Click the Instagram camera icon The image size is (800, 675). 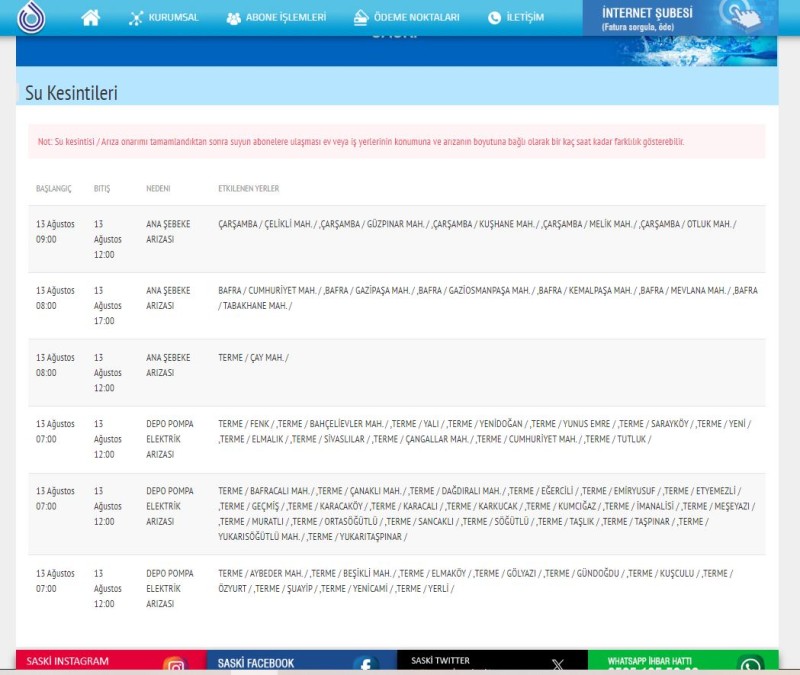coord(176,664)
